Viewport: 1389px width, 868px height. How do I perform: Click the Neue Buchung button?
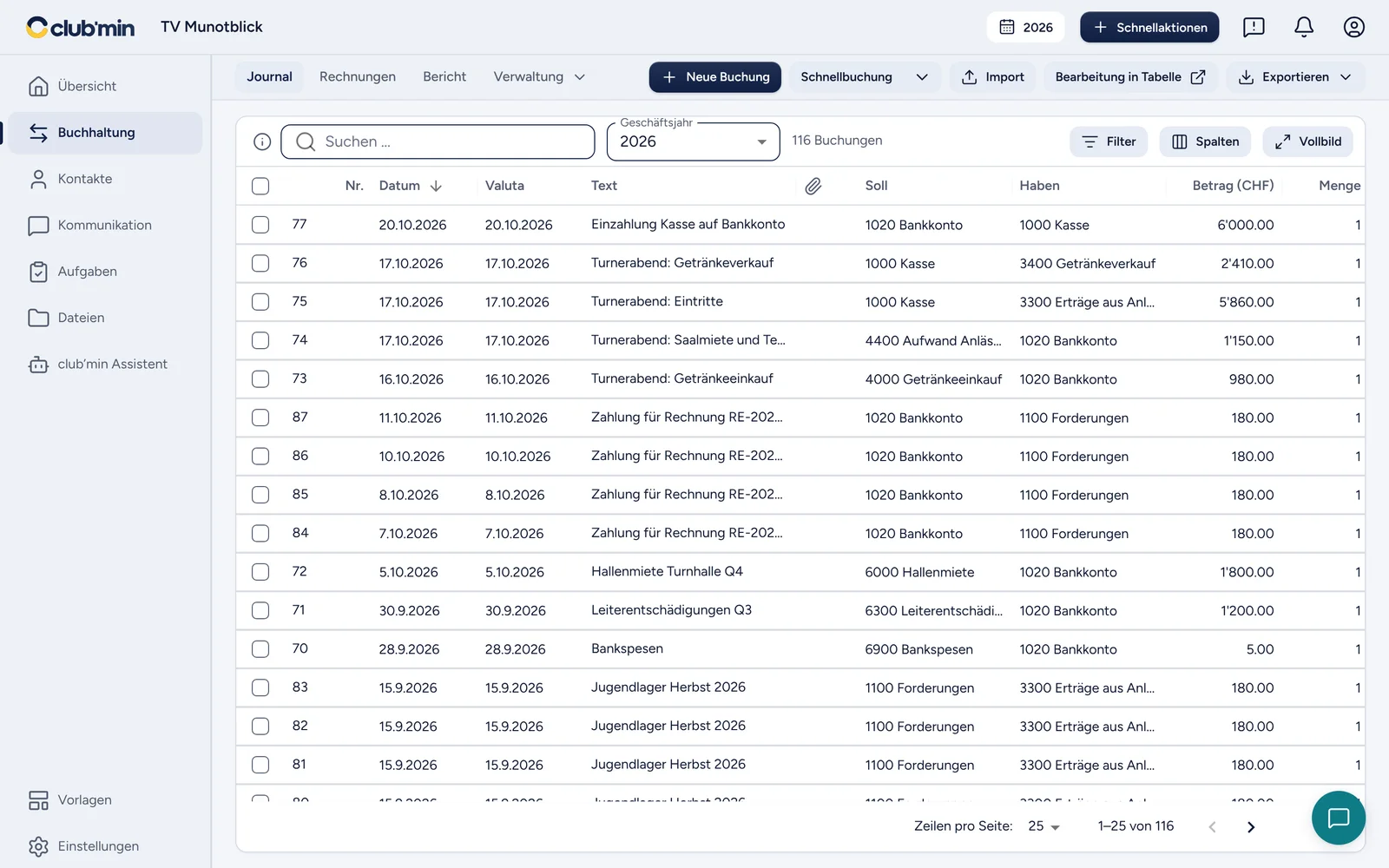(715, 76)
